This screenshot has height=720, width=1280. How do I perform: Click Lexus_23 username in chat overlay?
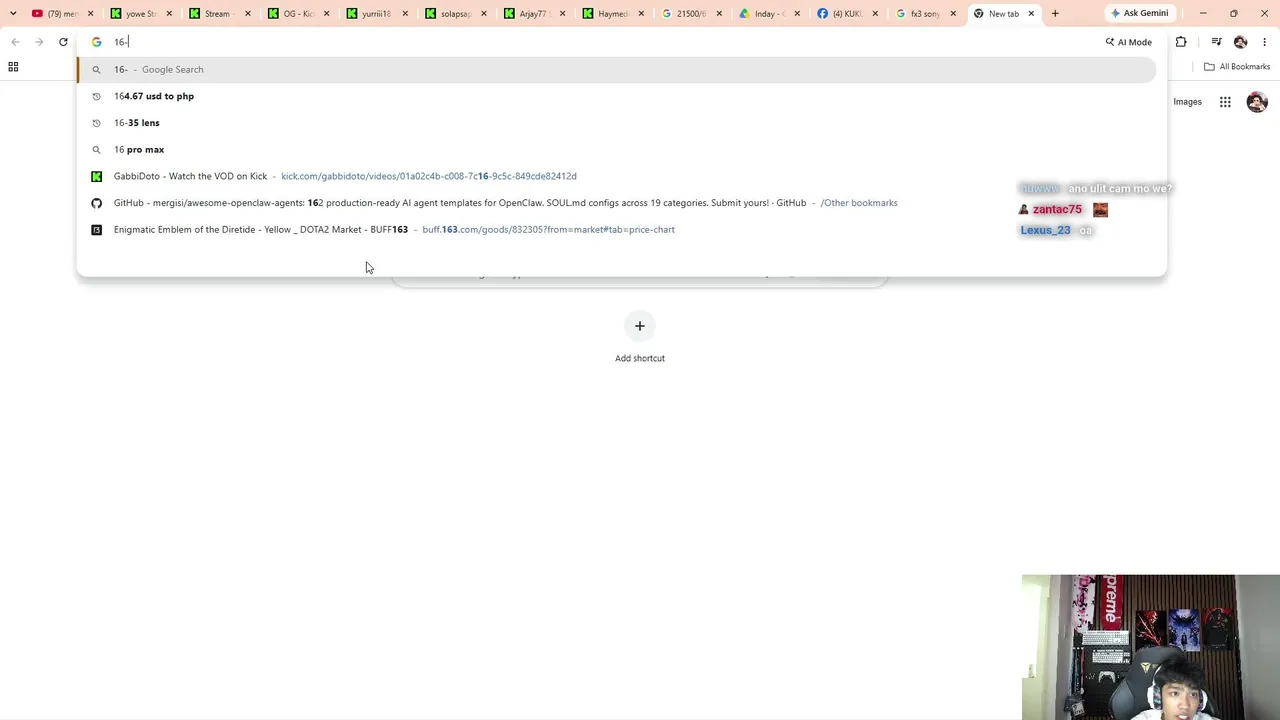pyautogui.click(x=1045, y=230)
